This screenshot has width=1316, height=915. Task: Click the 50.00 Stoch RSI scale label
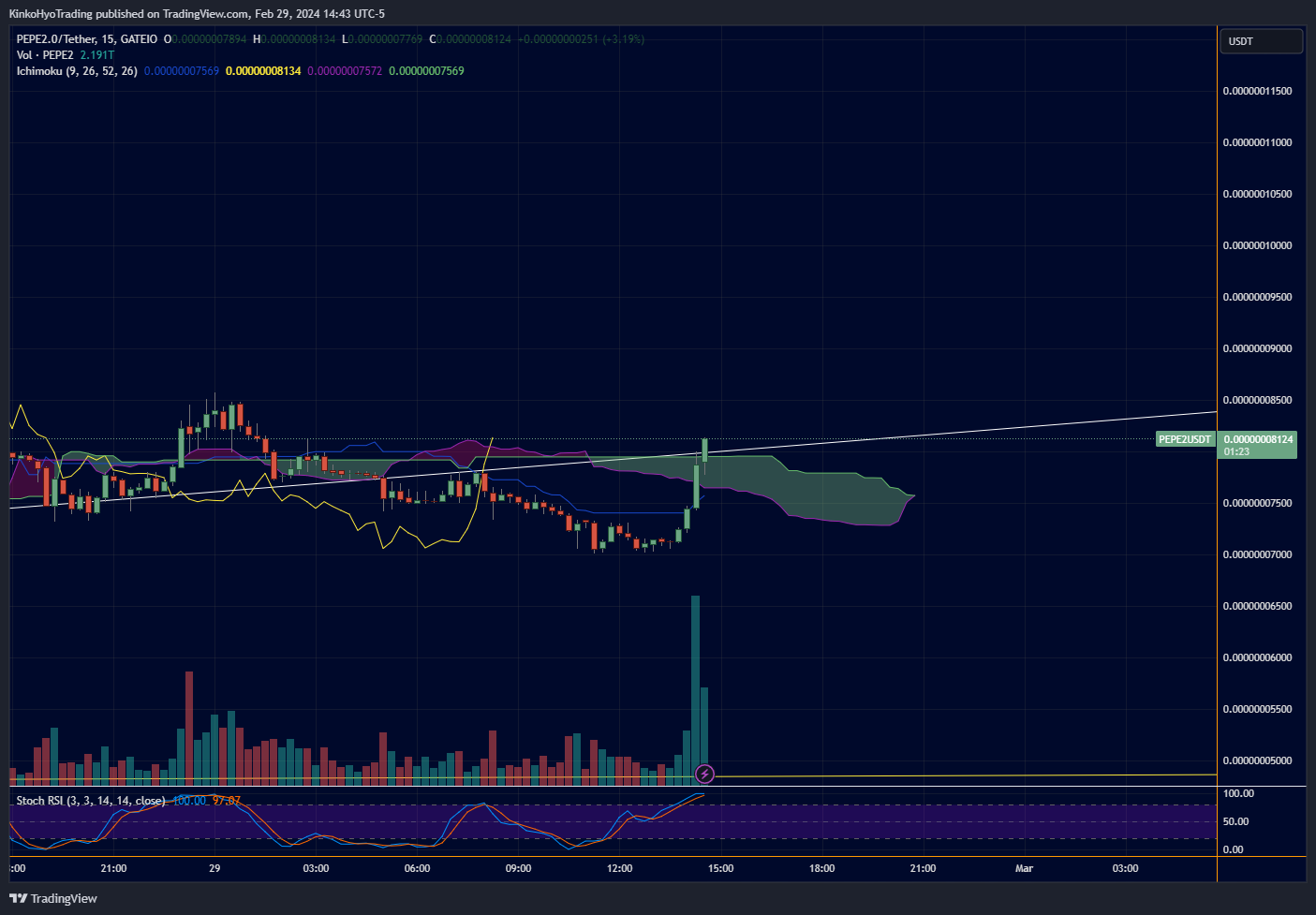[x=1235, y=821]
